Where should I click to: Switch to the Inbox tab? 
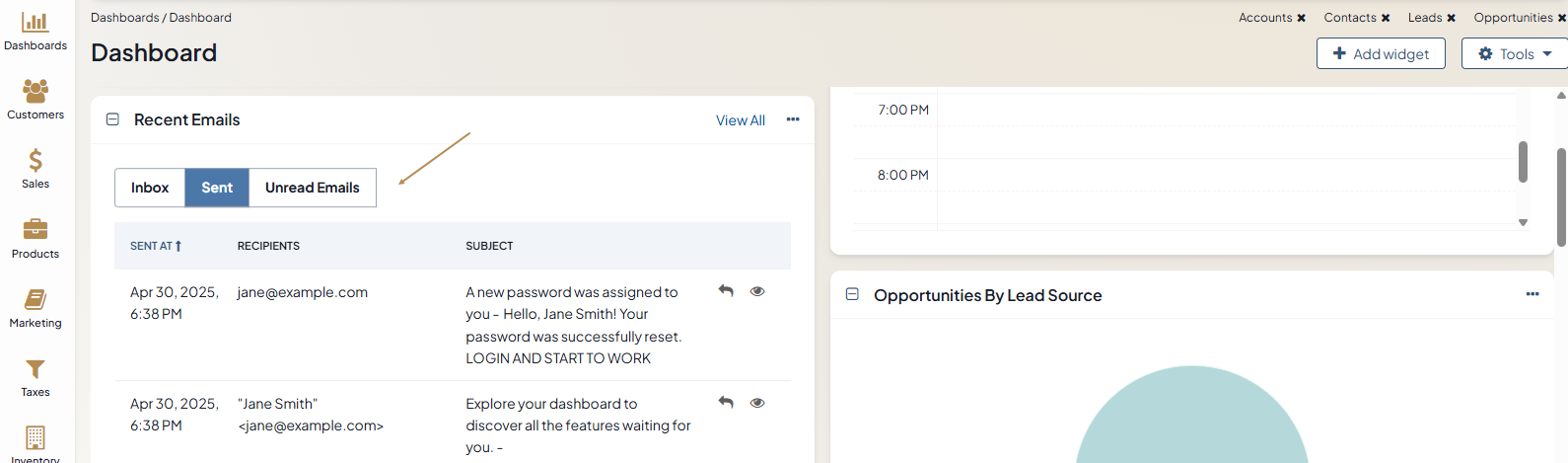pyautogui.click(x=150, y=188)
